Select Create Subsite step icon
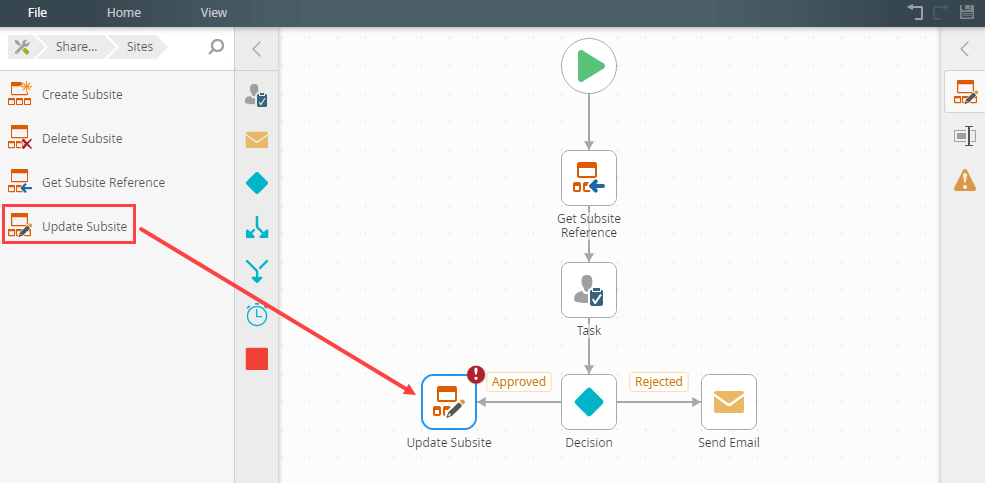 tap(19, 94)
